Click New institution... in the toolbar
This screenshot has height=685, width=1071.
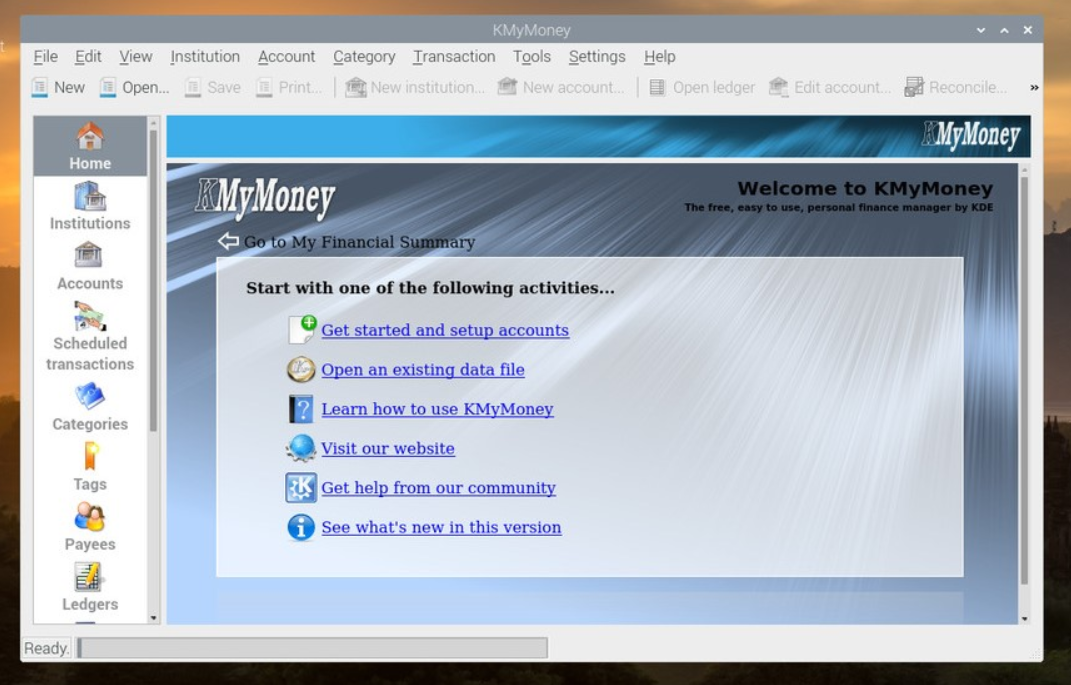point(415,87)
